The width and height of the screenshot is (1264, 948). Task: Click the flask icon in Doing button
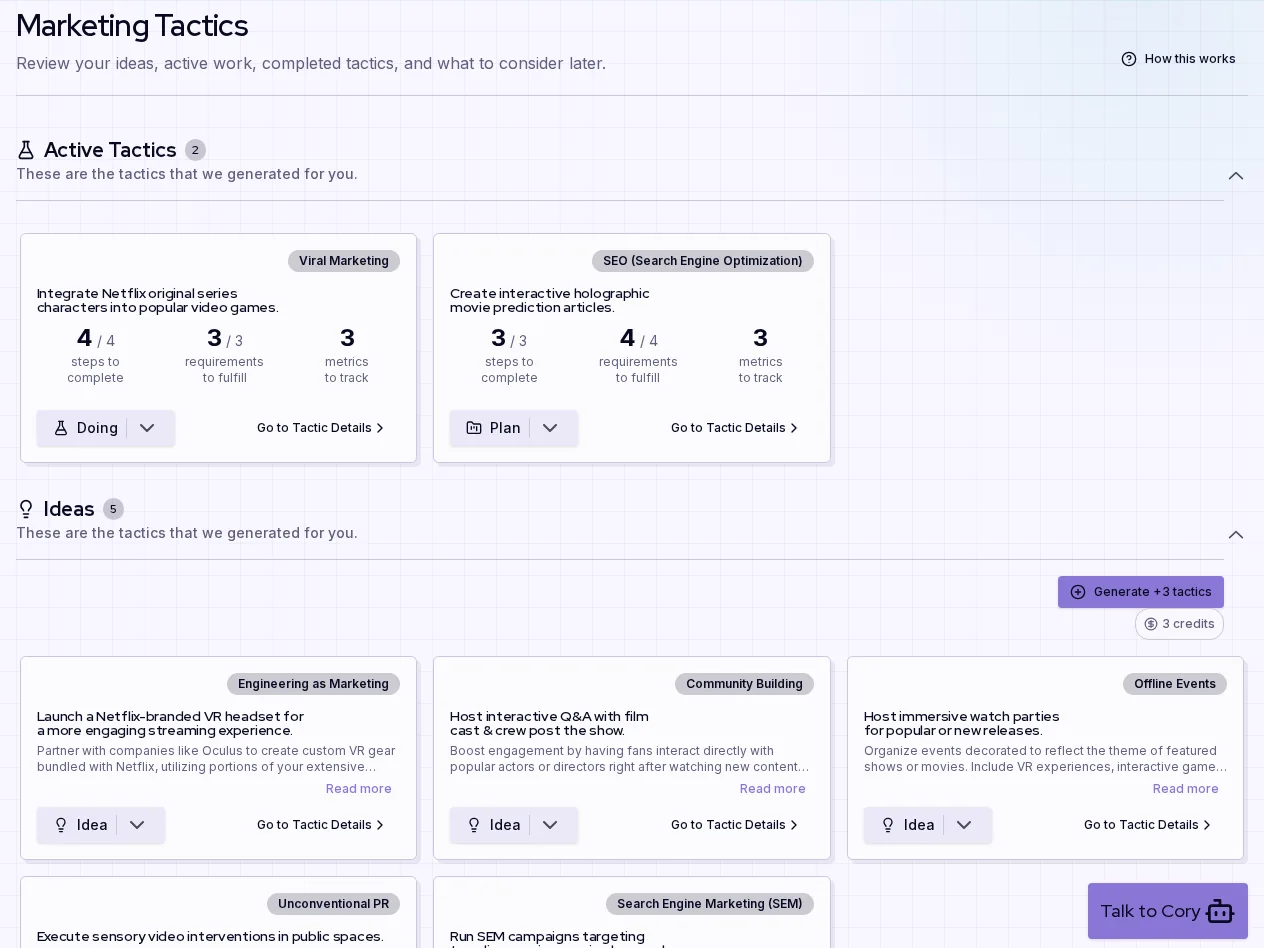(61, 428)
